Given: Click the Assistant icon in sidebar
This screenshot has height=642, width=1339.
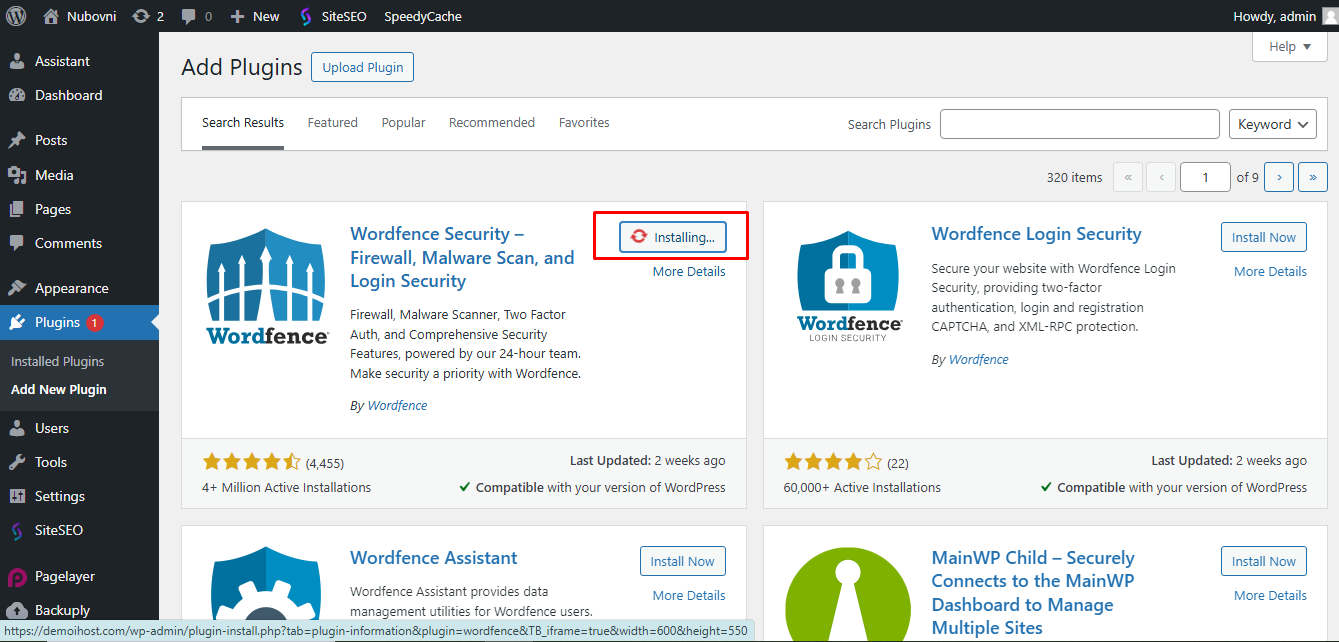Looking at the screenshot, I should point(17,61).
